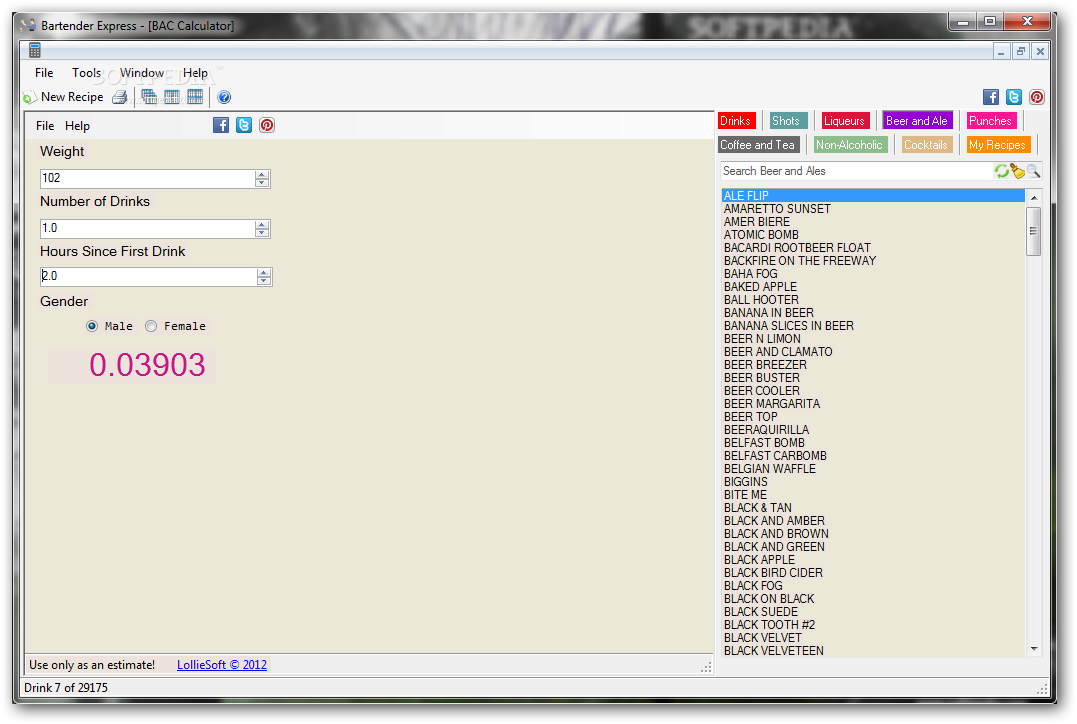Image resolution: width=1077 pixels, height=724 pixels.
Task: Select the Female gender radio button
Action: 151,326
